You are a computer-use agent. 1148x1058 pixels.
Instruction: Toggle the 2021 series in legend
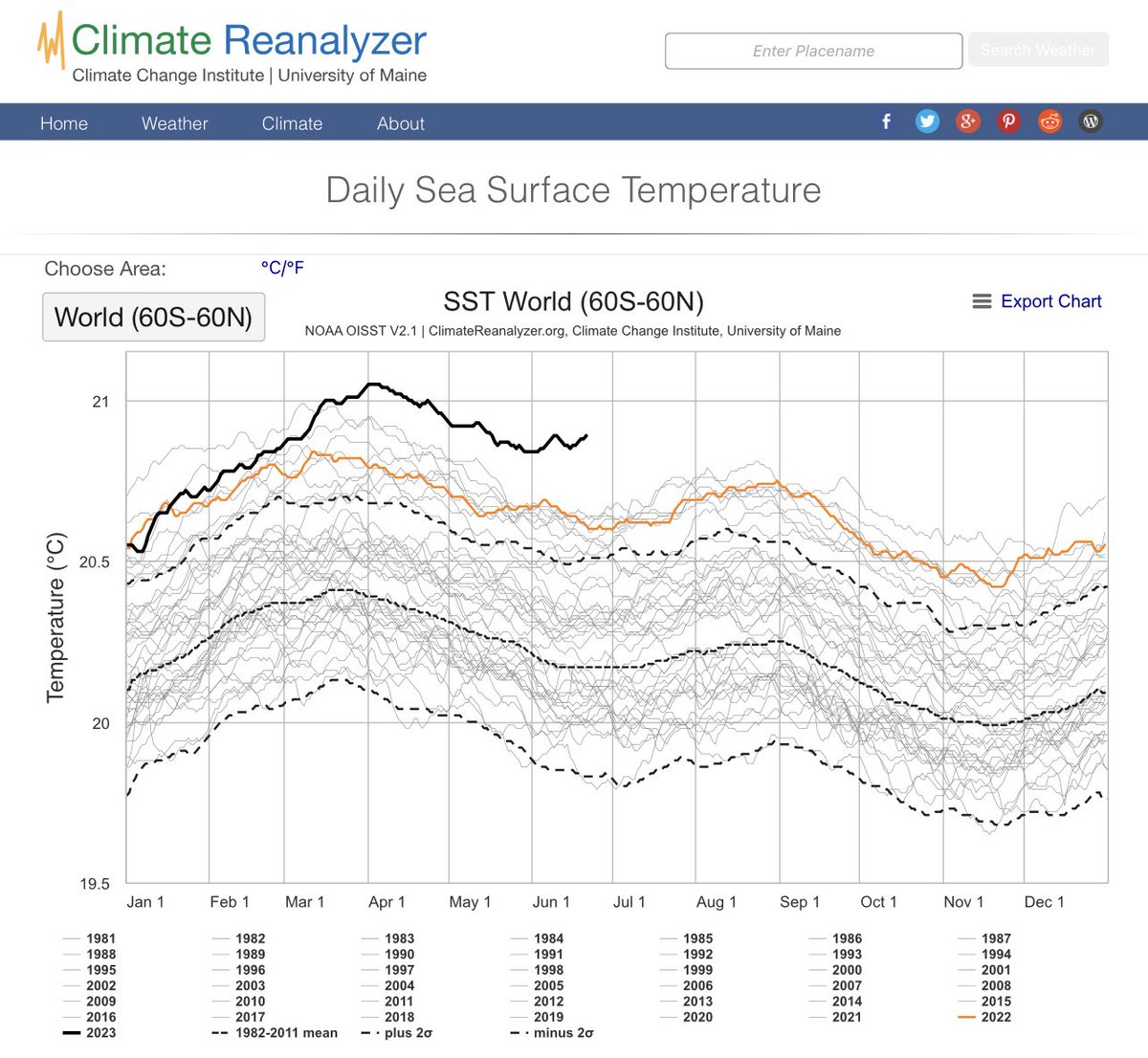(835, 1017)
